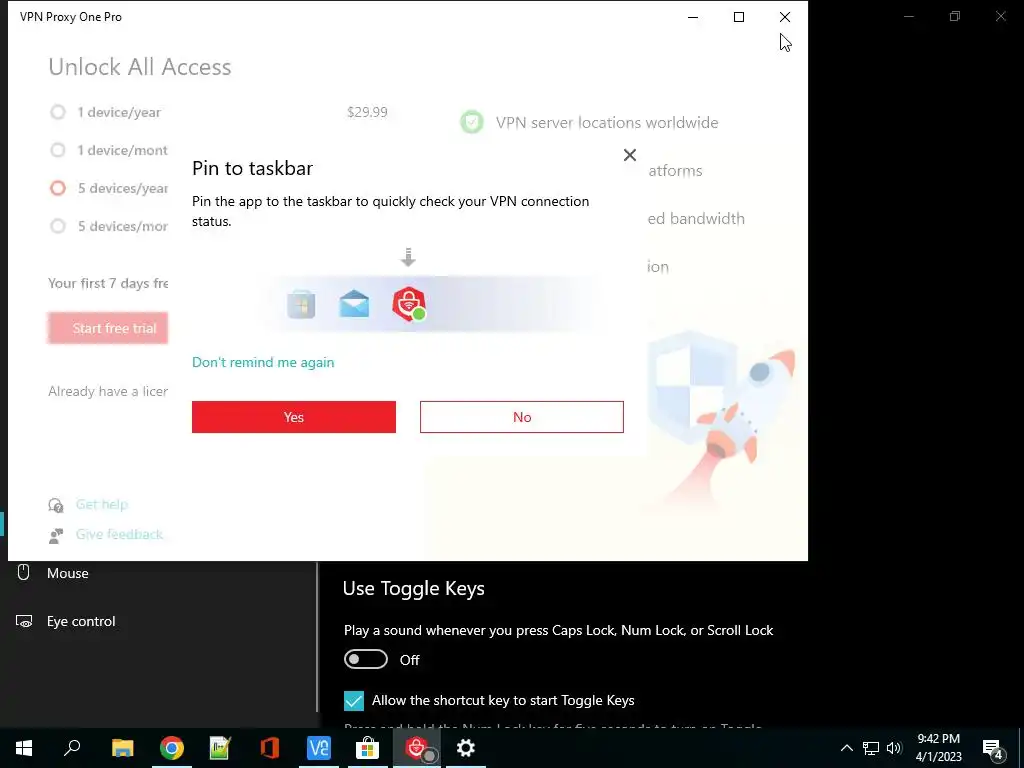Confirm pinning with the Yes button
Viewport: 1024px width, 768px height.
(293, 417)
